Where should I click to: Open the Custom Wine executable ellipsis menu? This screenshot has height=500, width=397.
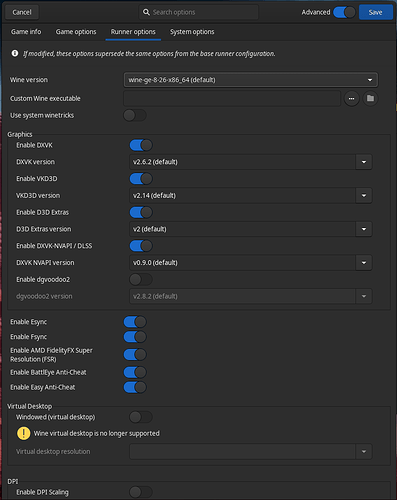click(x=351, y=99)
